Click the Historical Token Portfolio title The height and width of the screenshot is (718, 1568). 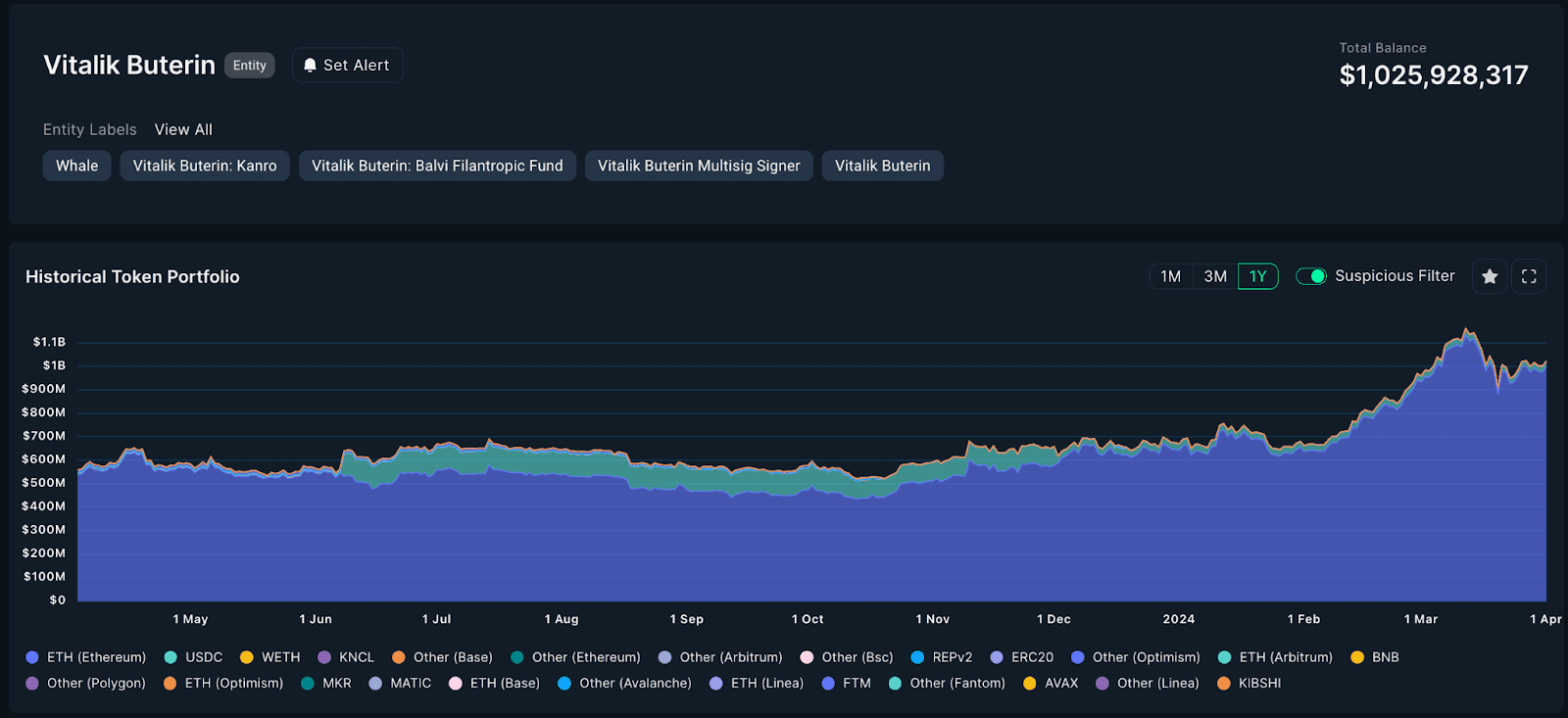(x=132, y=277)
